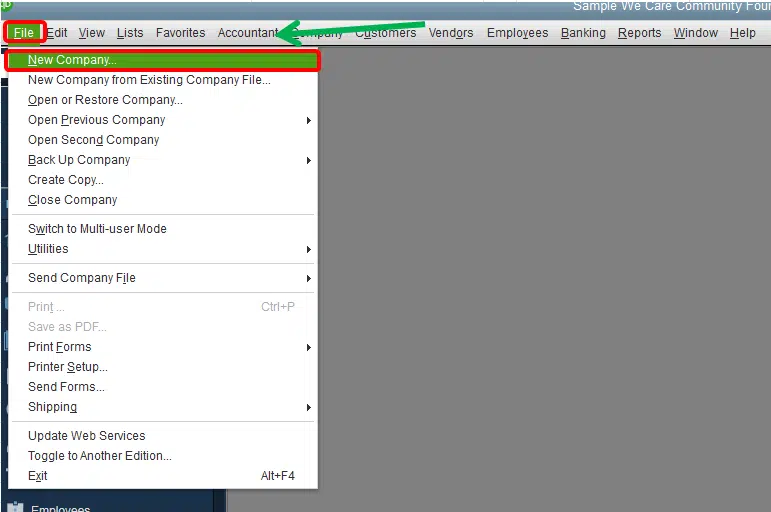Expand the Shipping submenu
Screen dimensions: 771x512
[163, 407]
